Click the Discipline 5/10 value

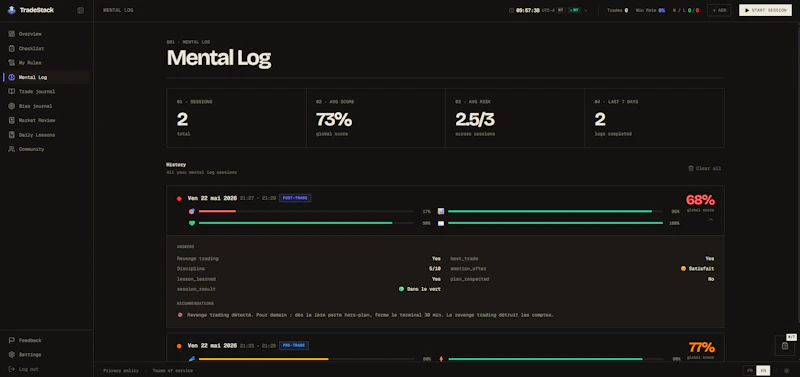pyautogui.click(x=435, y=268)
